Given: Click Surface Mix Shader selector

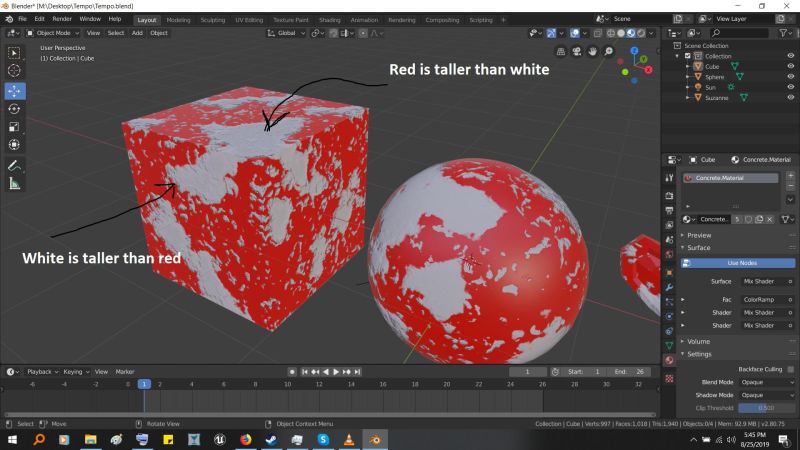Looking at the screenshot, I should (x=766, y=282).
